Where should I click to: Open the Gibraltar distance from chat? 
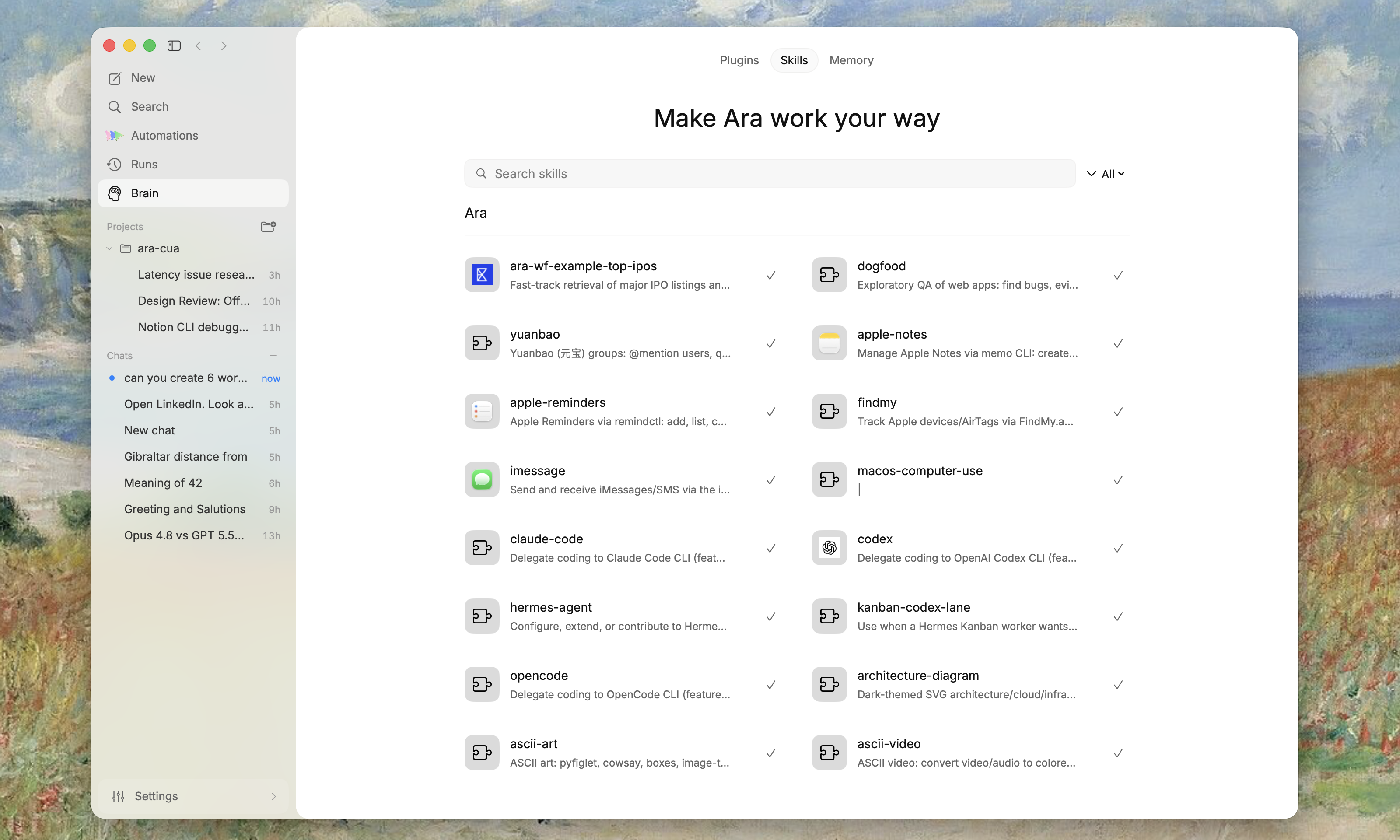pos(193,457)
